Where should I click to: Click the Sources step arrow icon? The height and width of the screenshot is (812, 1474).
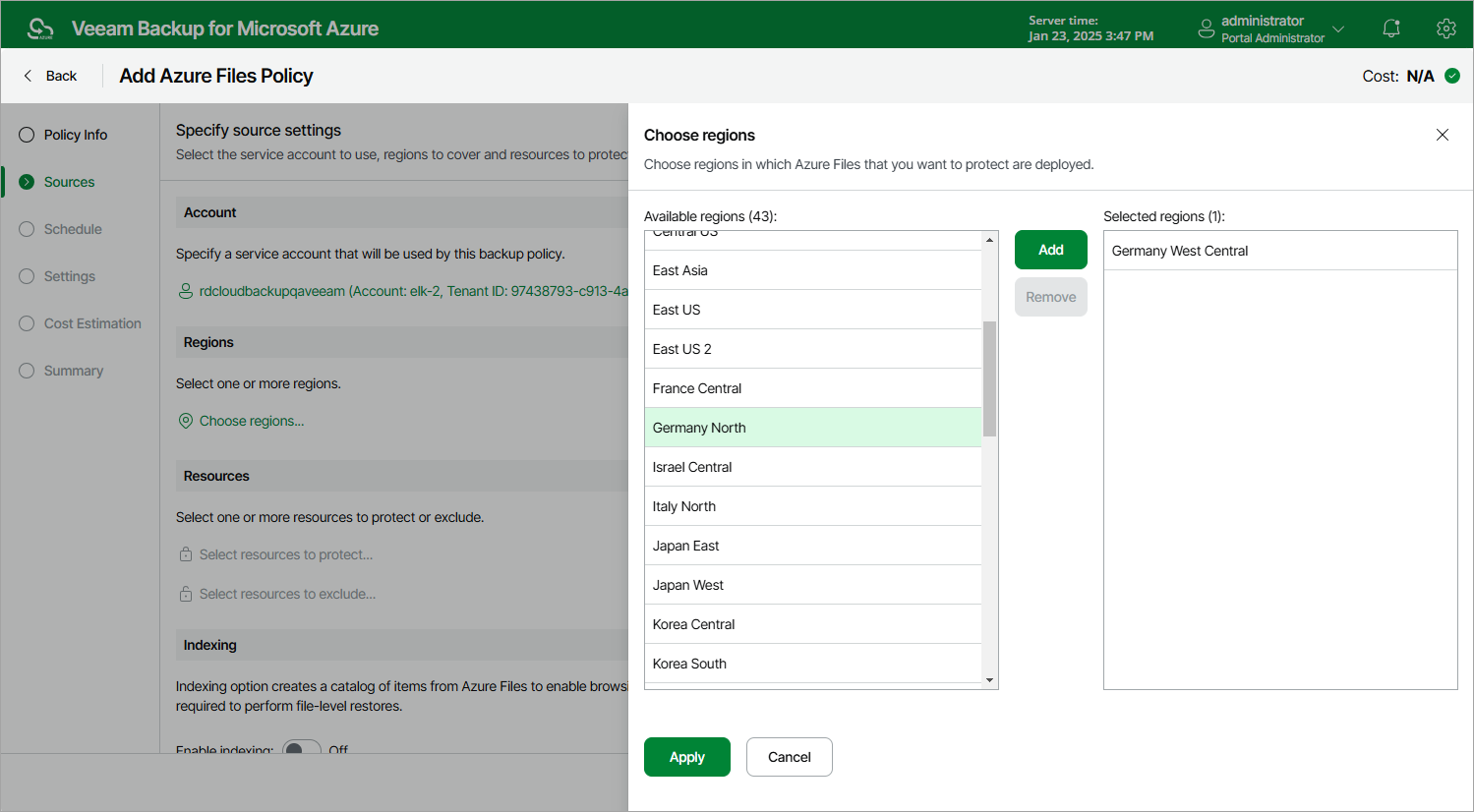coord(27,182)
